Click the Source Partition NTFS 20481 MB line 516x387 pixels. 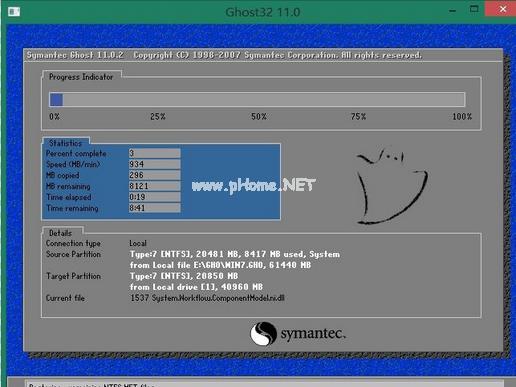point(235,254)
